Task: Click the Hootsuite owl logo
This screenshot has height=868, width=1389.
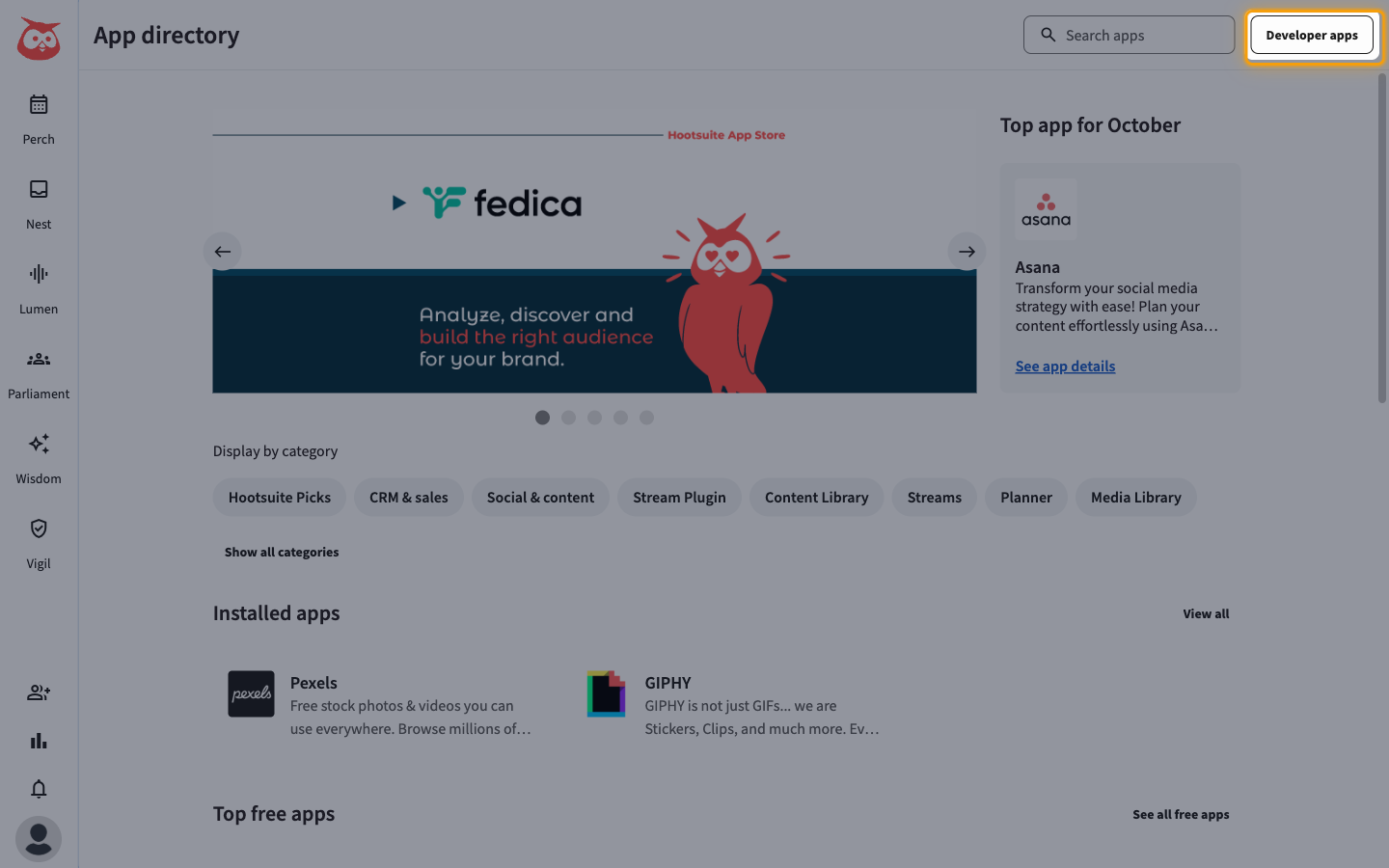Action: (x=39, y=39)
